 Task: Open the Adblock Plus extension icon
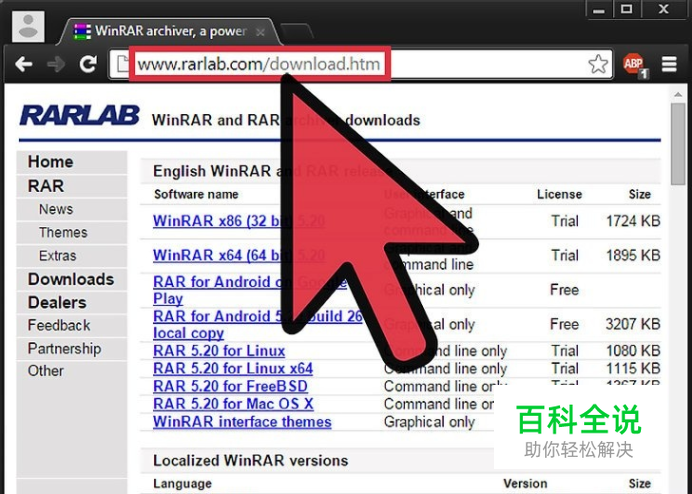point(634,65)
